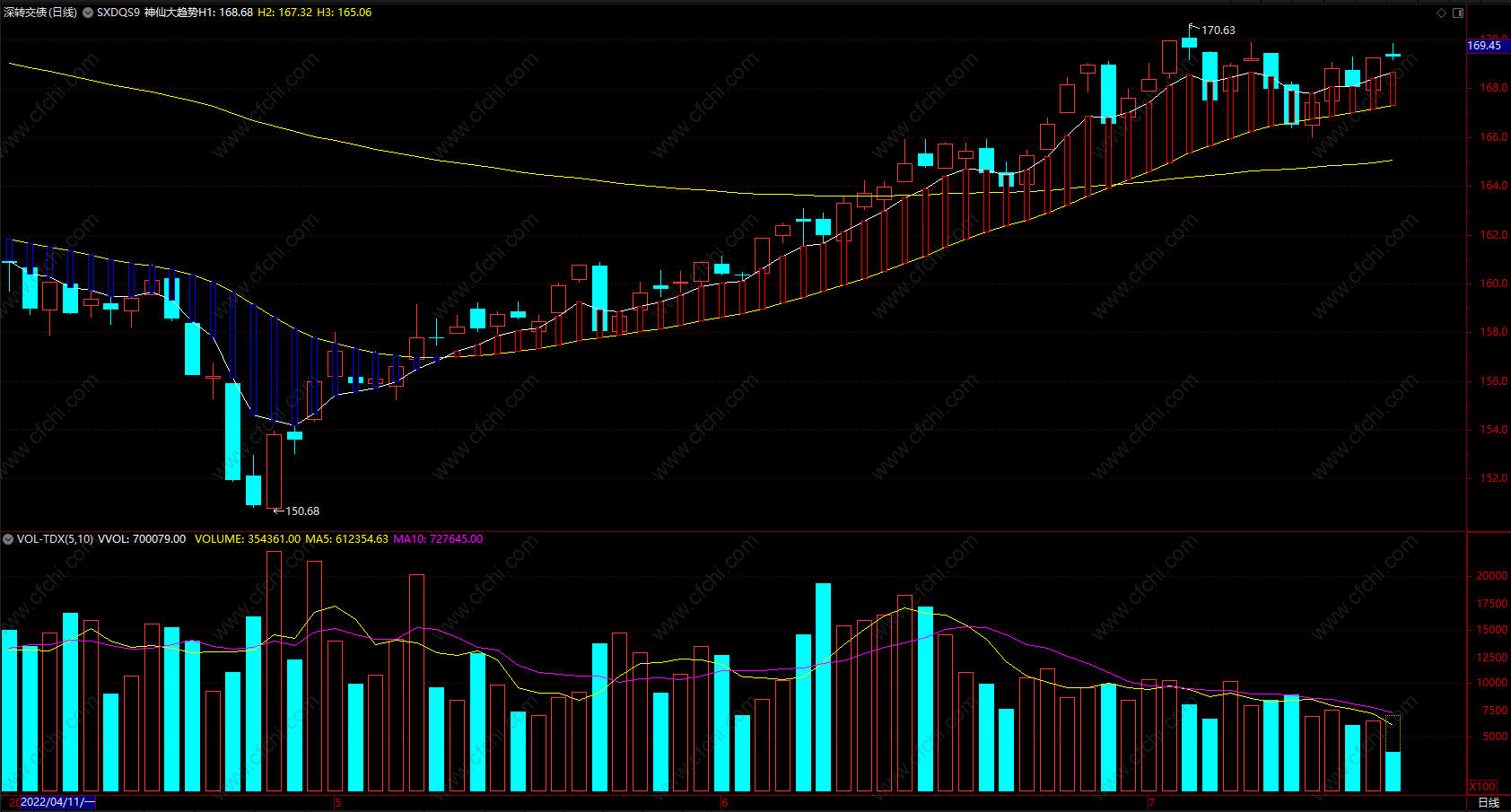Click the 20000 volume axis label
Viewport: 1511px width, 812px height.
coord(1492,576)
